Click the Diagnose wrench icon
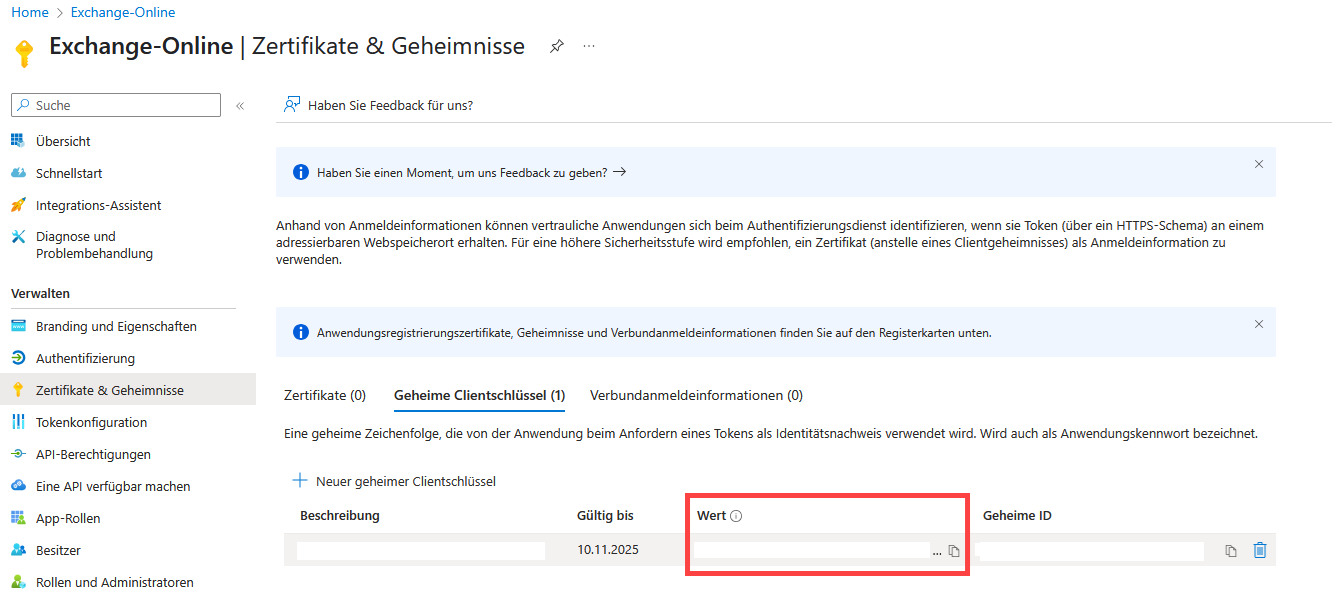Viewport: 1332px width, 598px height. coord(18,237)
